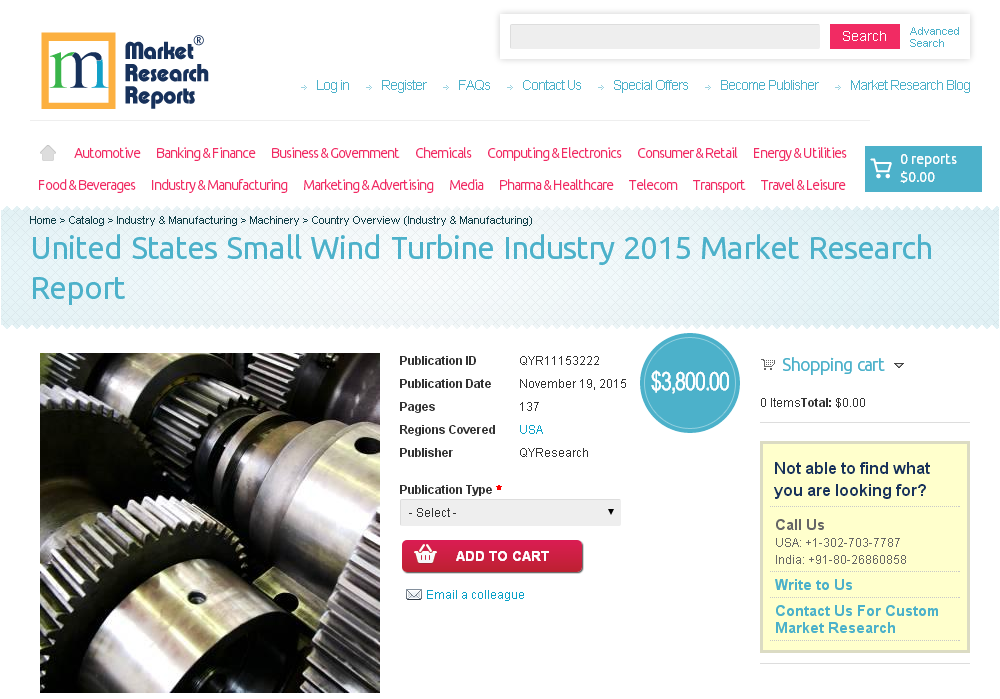Open the home icon in category bar

pos(48,153)
